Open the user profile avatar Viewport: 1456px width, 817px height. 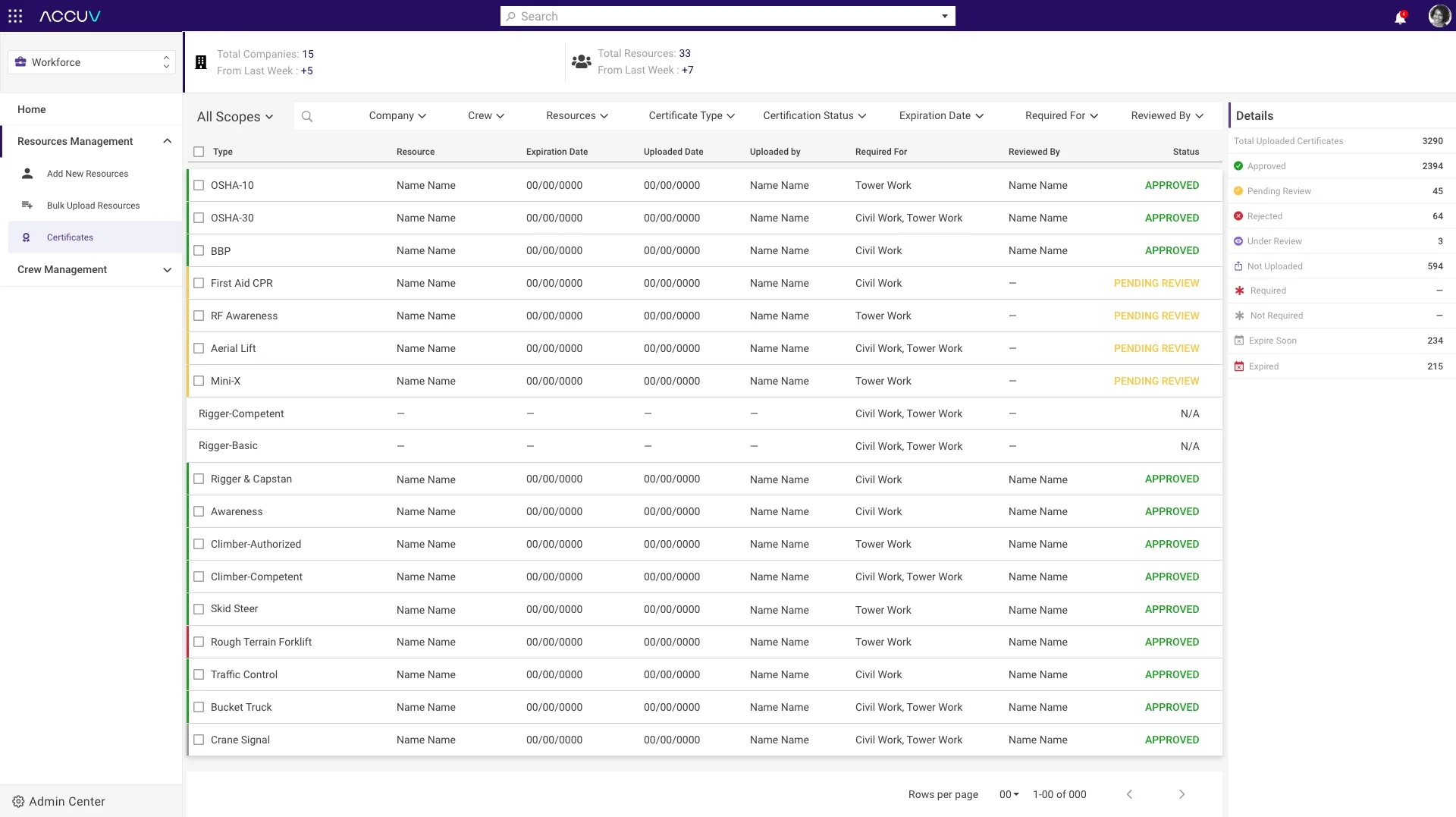tap(1439, 16)
